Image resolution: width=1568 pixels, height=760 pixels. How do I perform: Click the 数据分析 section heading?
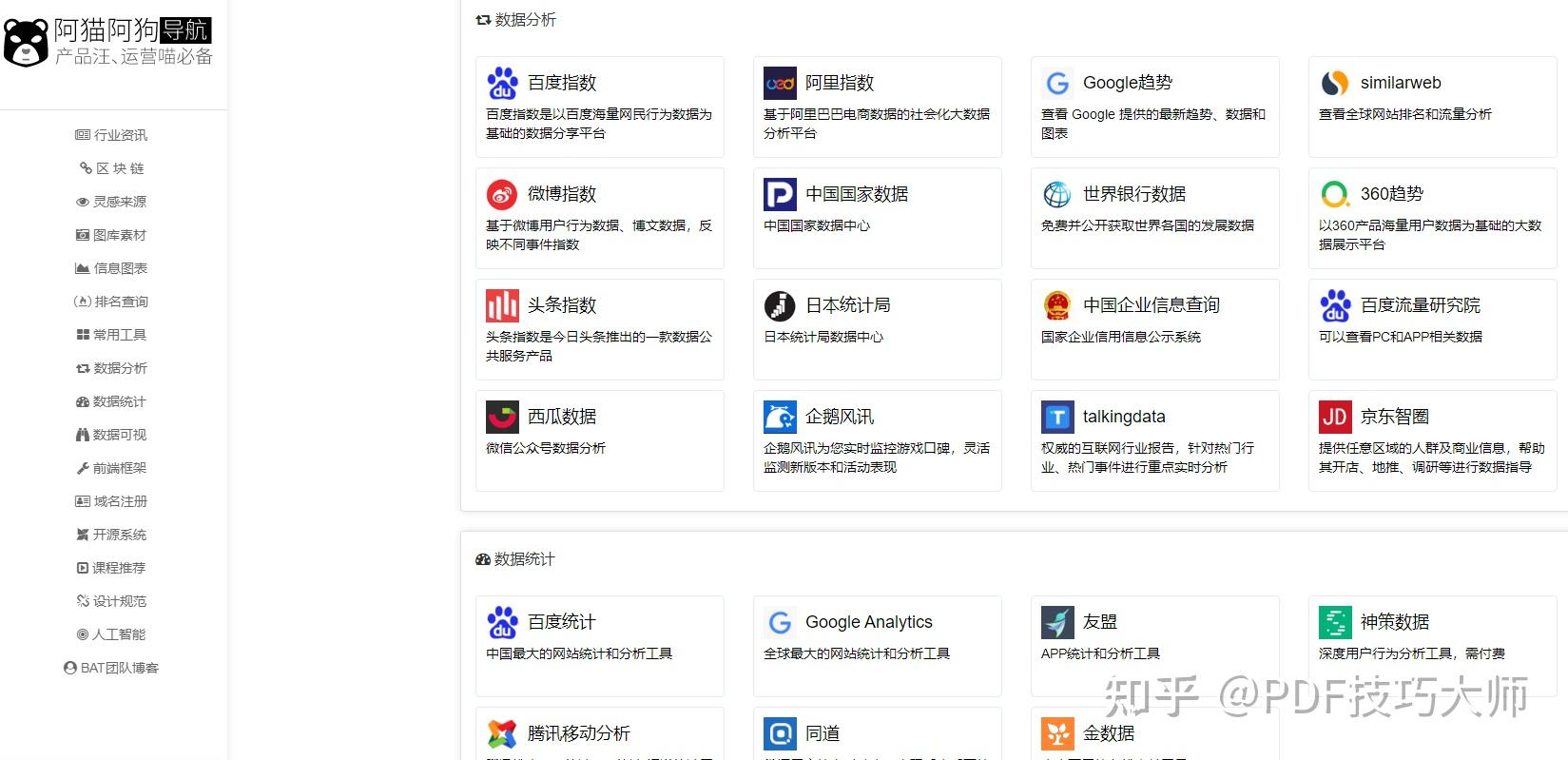click(516, 20)
